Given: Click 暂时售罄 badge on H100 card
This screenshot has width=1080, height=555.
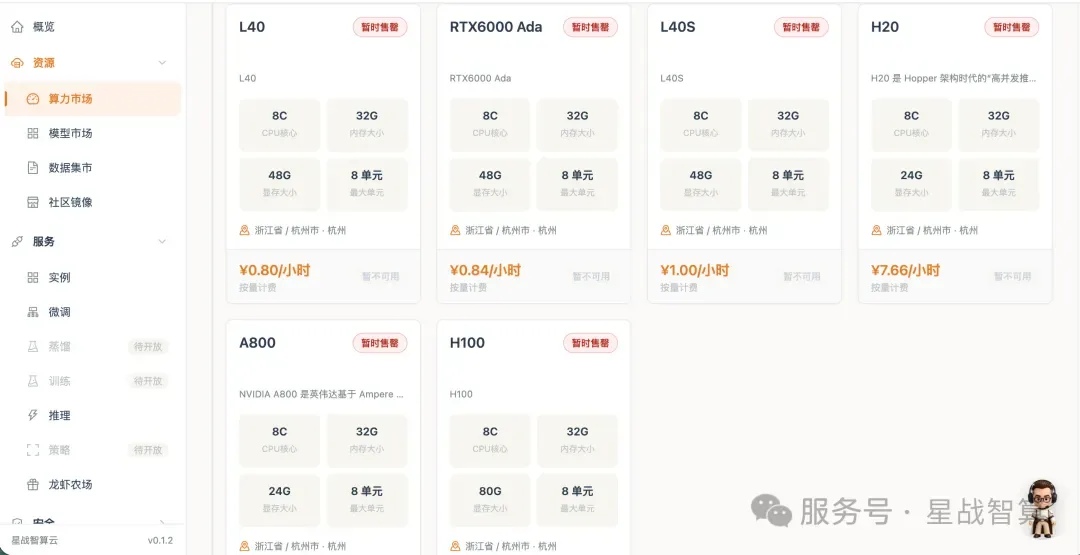Looking at the screenshot, I should 591,343.
